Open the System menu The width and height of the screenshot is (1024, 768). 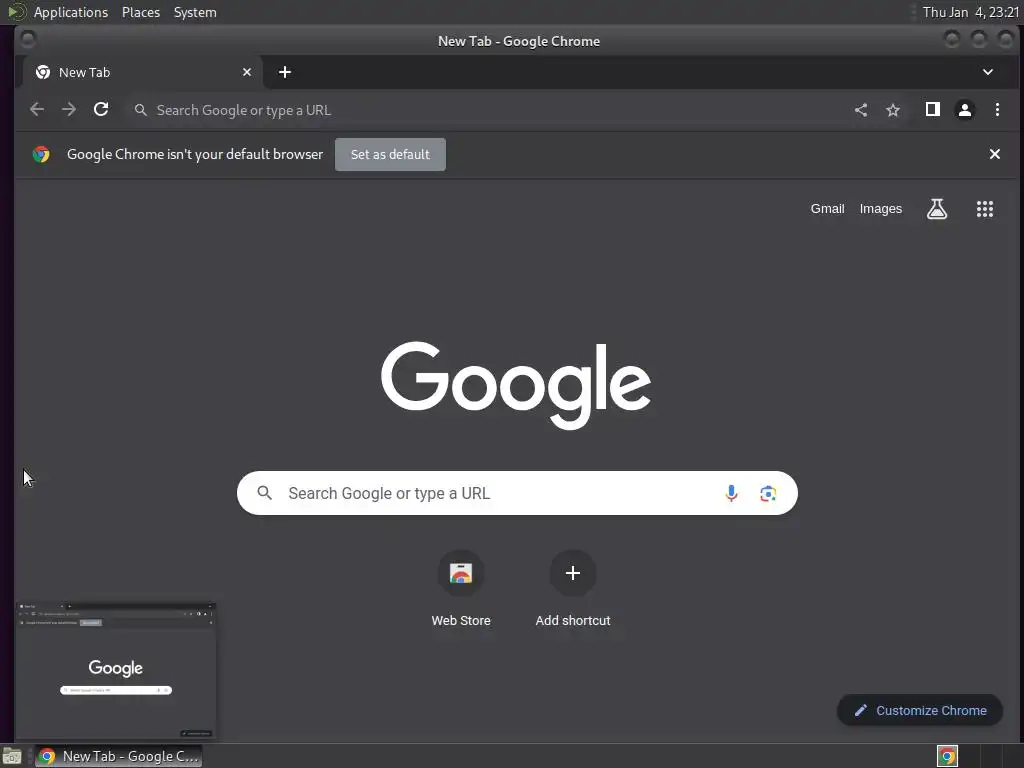click(x=195, y=12)
